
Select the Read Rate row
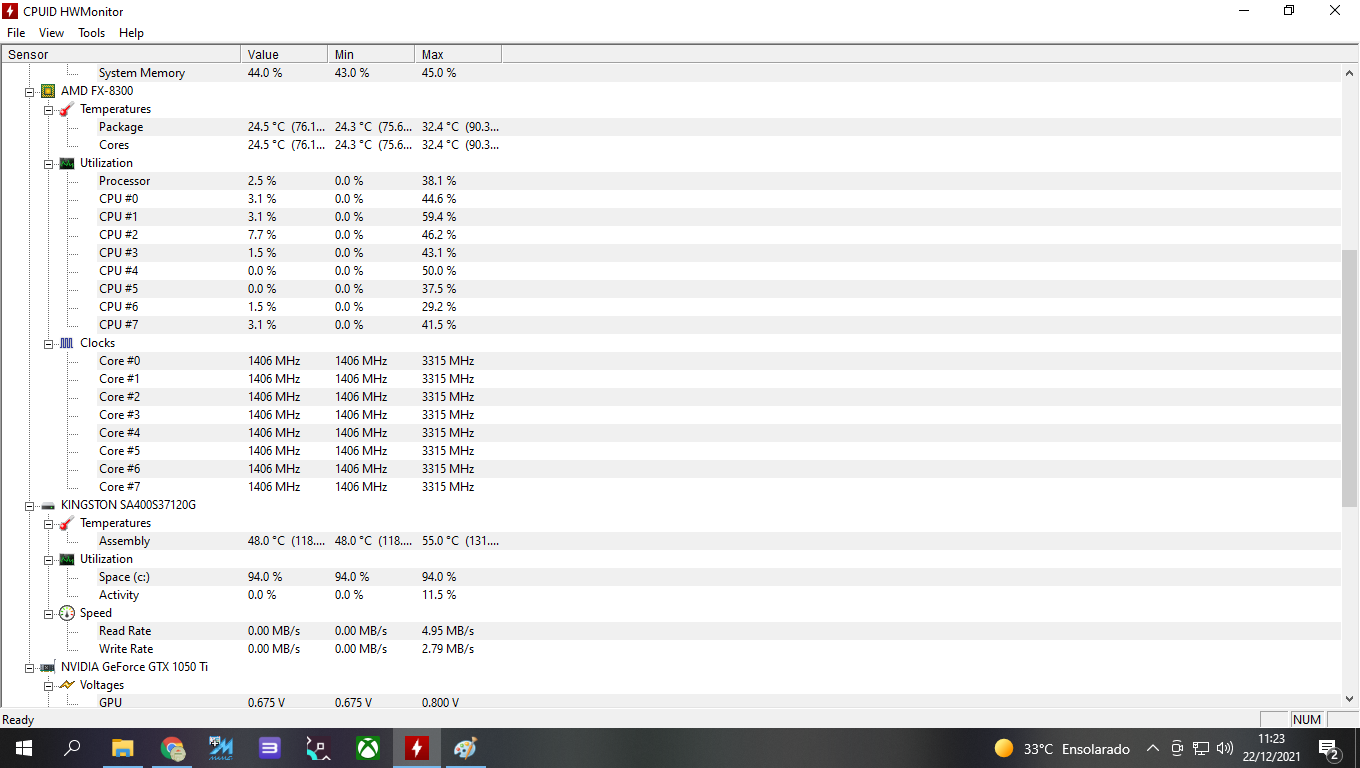671,631
